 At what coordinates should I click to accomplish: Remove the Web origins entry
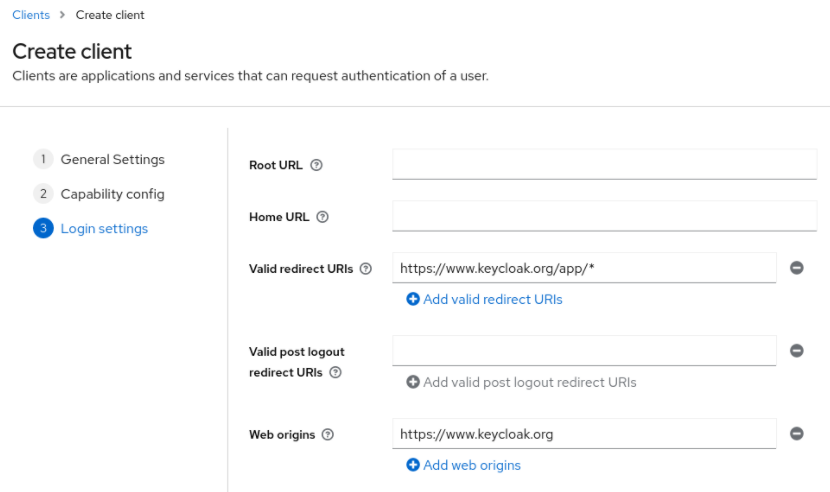point(797,434)
